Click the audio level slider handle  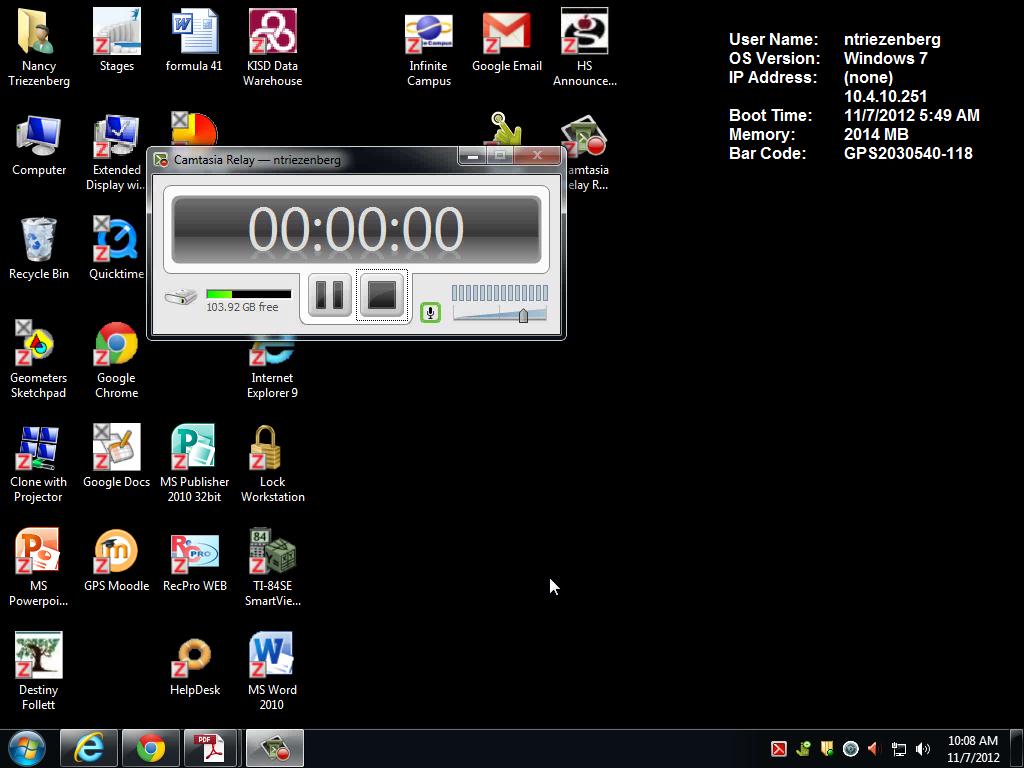click(523, 316)
